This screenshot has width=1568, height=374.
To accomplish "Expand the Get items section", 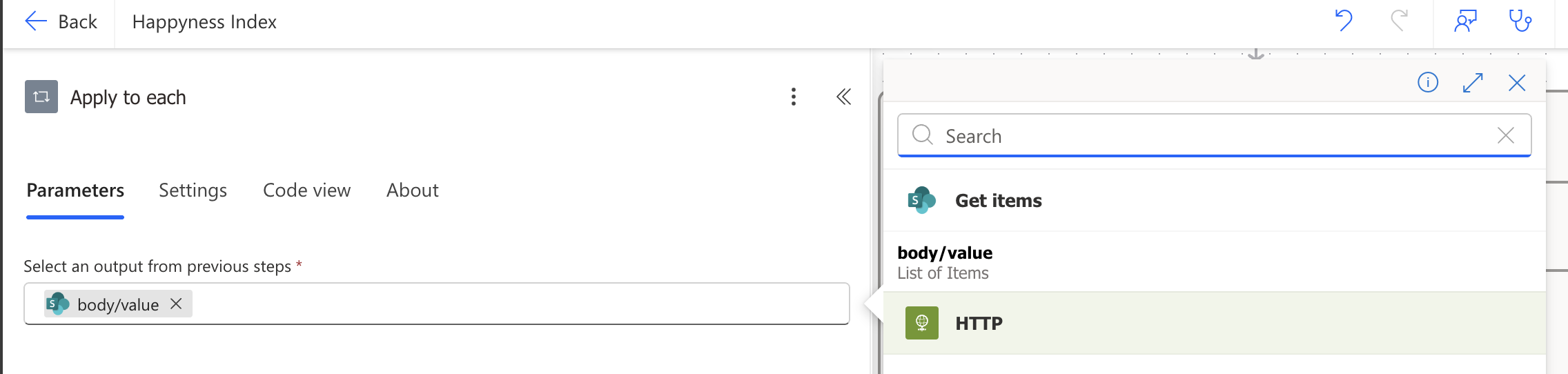I will (x=998, y=201).
